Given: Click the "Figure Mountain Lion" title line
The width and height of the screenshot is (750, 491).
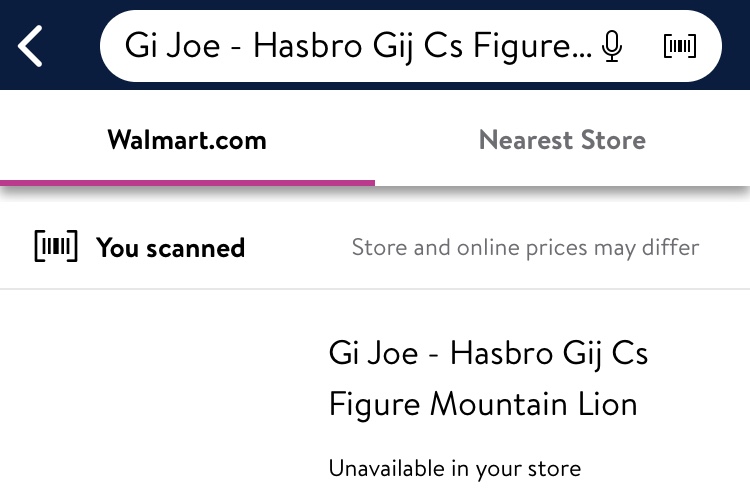Looking at the screenshot, I should click(482, 405).
